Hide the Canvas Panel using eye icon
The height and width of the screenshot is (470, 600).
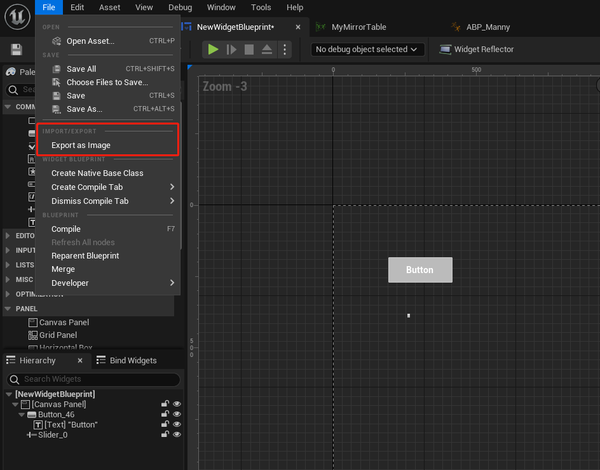(177, 404)
